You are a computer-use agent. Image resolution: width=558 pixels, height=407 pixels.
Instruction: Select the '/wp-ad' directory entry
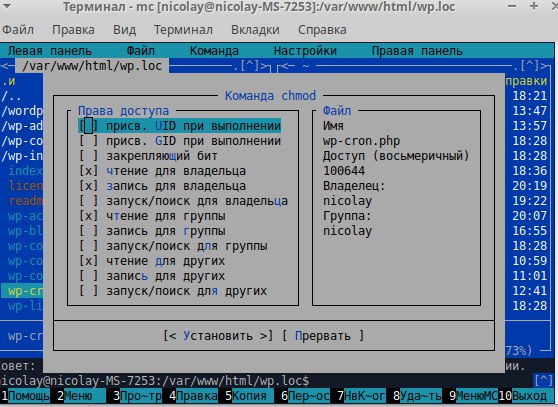tap(22, 126)
